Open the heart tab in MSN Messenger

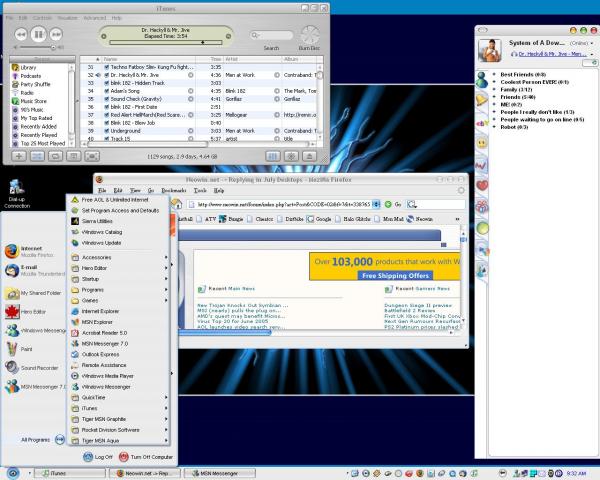482,186
